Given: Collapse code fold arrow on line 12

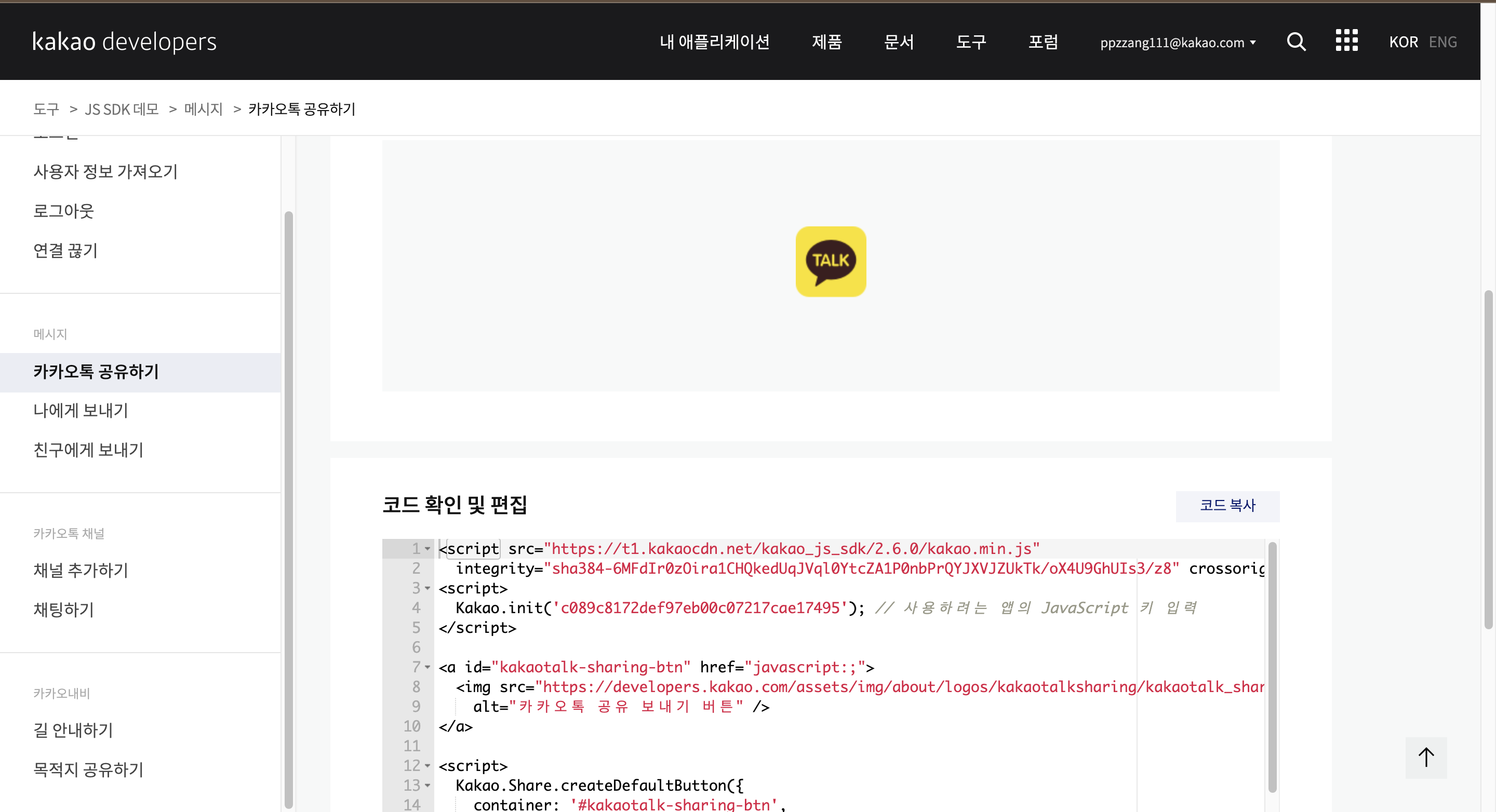Looking at the screenshot, I should pyautogui.click(x=428, y=766).
